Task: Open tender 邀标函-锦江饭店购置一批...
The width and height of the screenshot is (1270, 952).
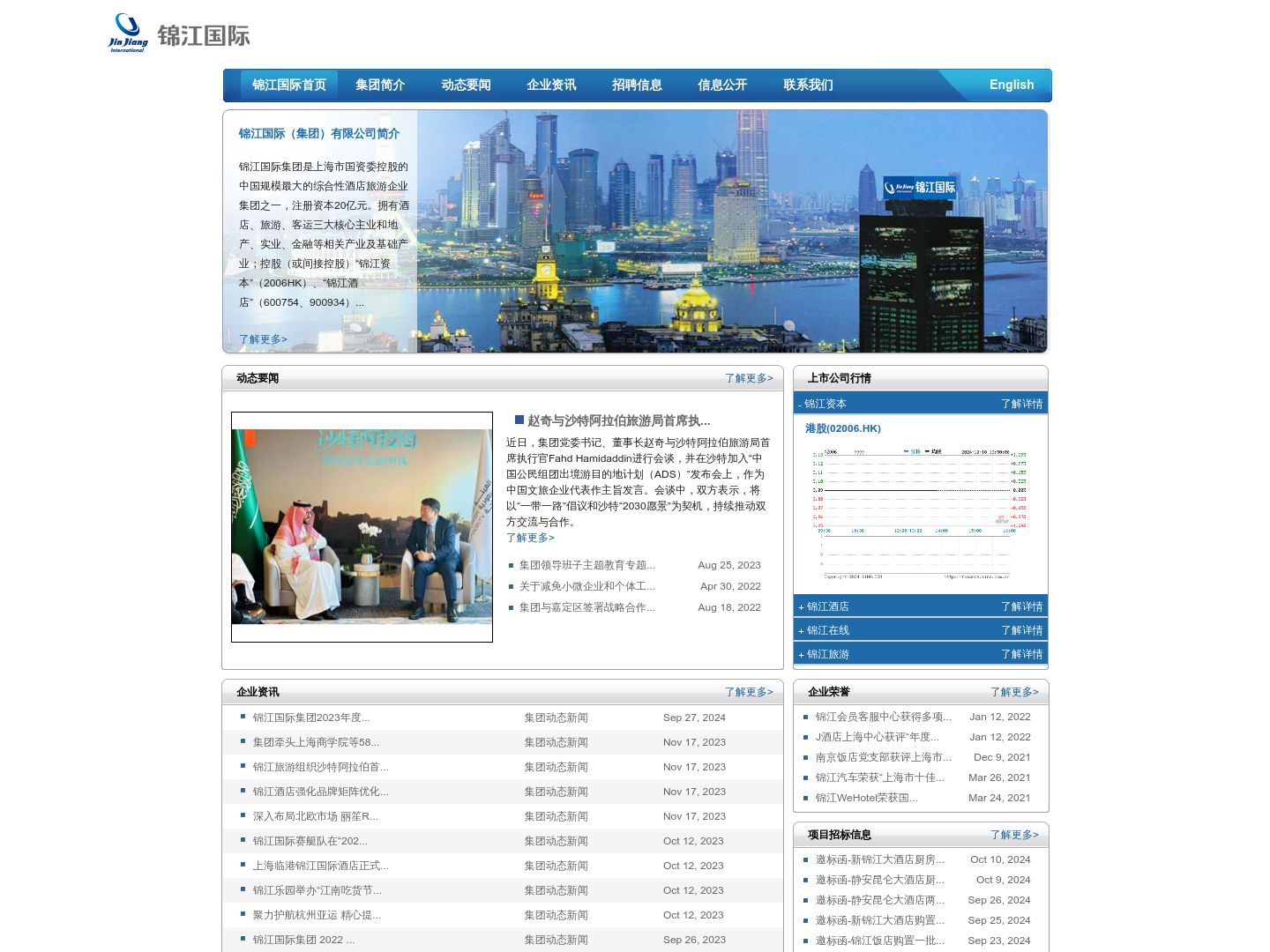Action: coord(879,941)
